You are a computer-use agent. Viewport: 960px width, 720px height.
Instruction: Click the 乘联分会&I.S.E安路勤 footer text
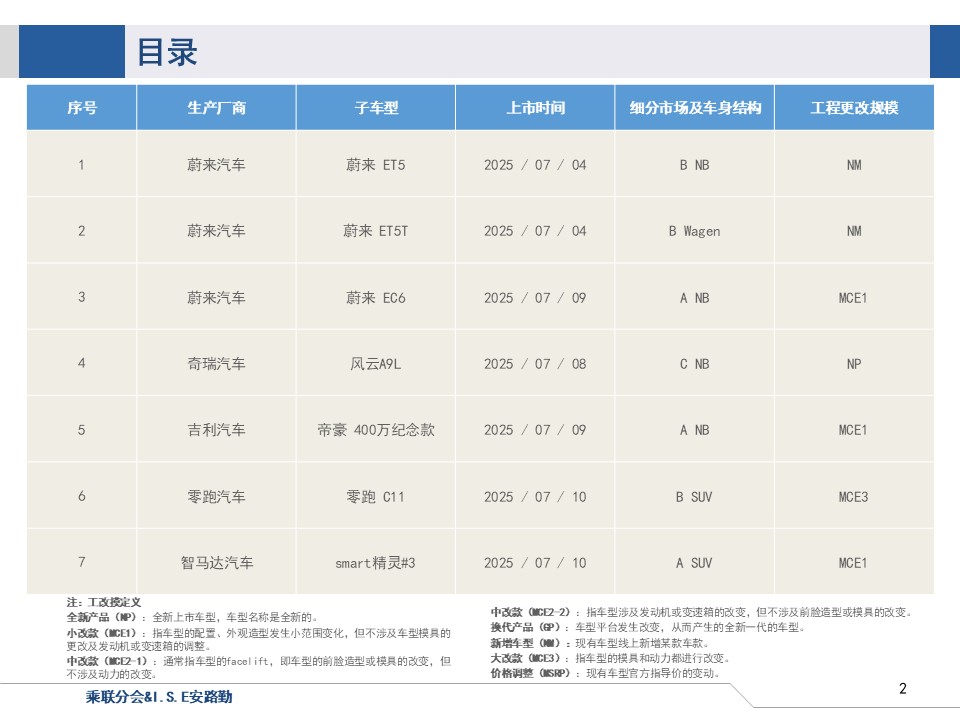159,697
